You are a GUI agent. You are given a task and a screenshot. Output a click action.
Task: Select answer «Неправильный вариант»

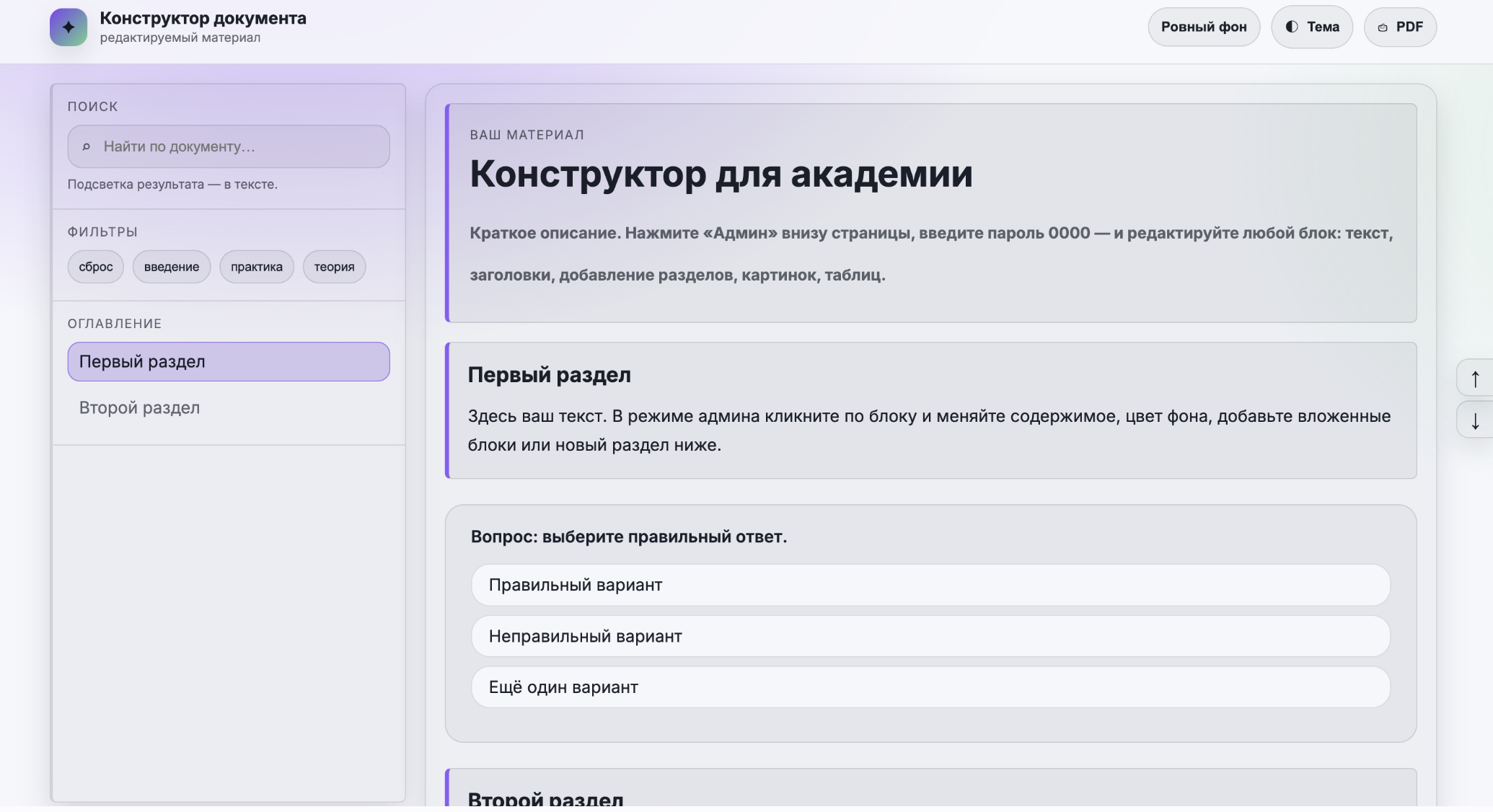tap(930, 636)
